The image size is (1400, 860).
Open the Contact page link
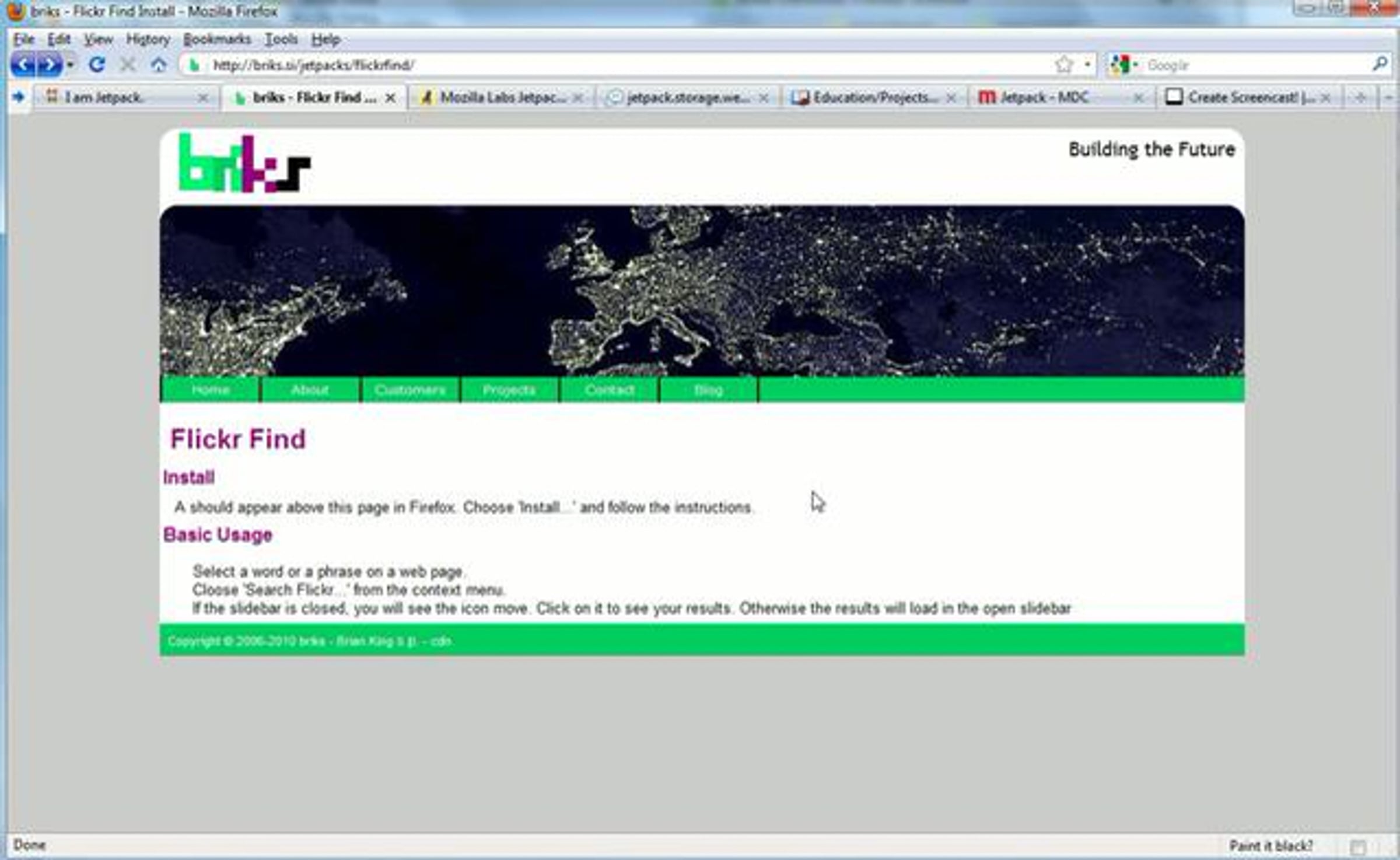pyautogui.click(x=610, y=390)
